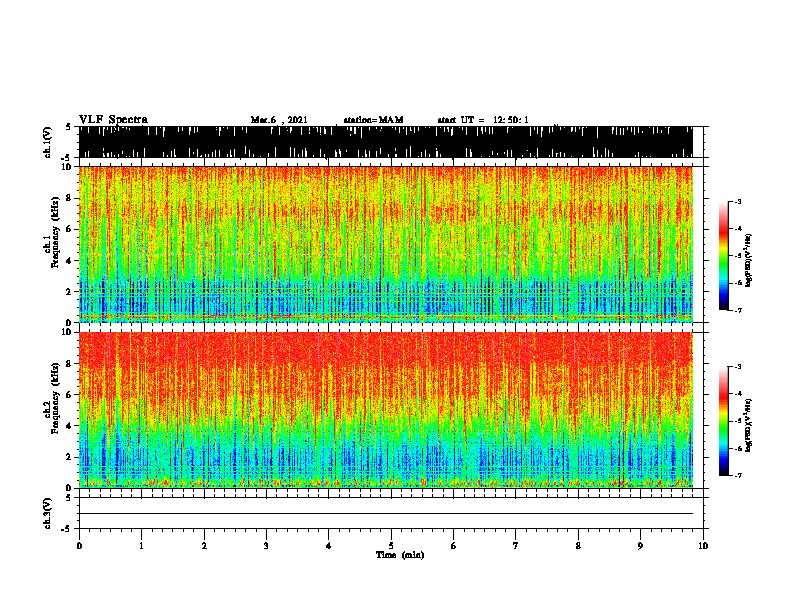Click the "VLF Spectra" title text
Screen dimensions: 792x612
[x=113, y=120]
